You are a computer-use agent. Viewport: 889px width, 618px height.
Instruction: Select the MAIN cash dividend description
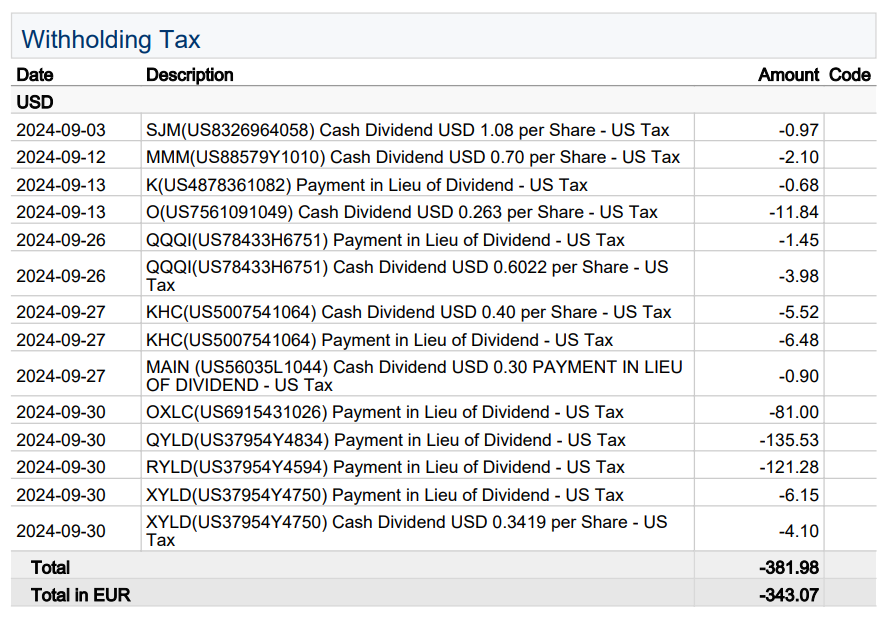point(414,376)
